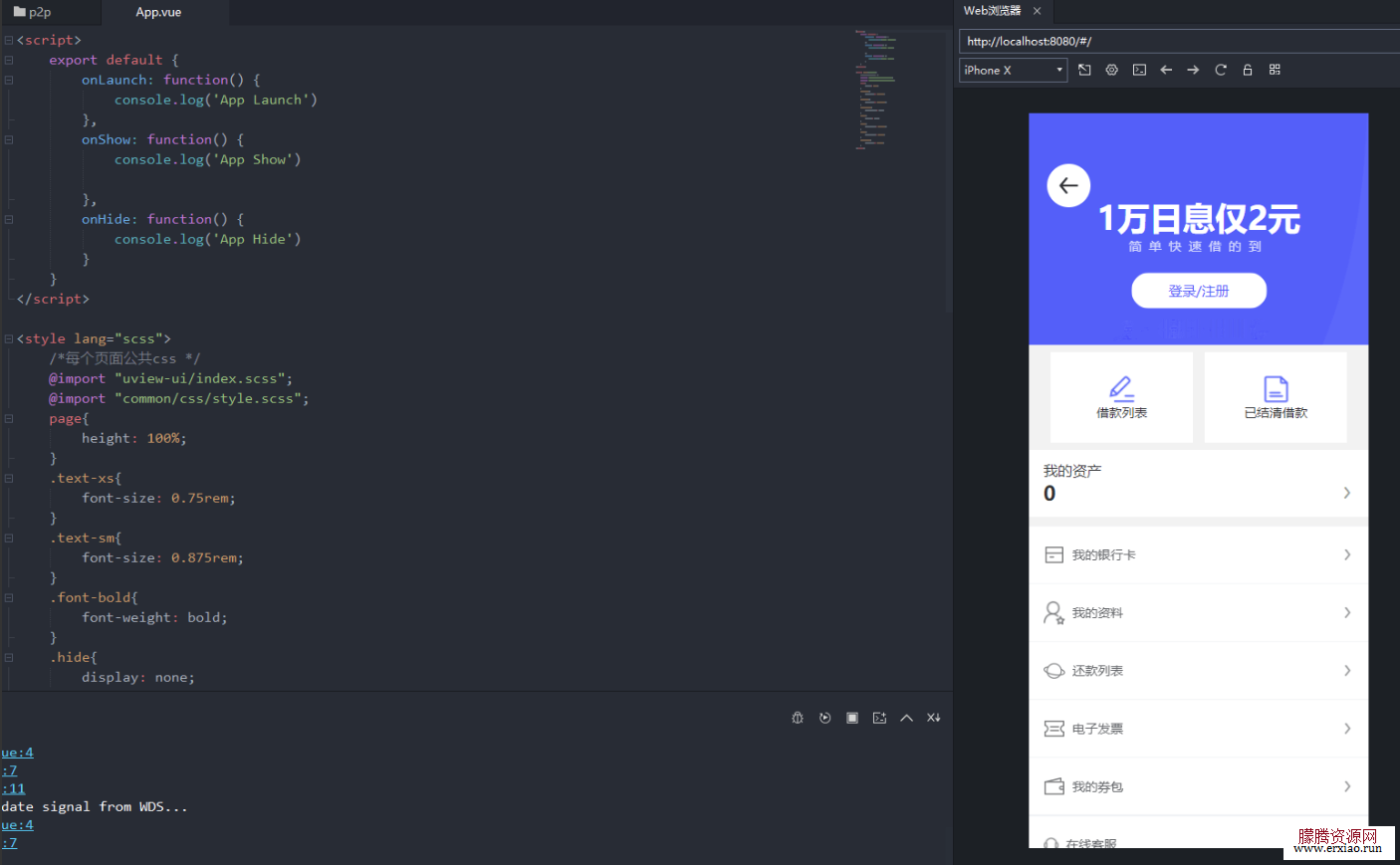Click the bank card icon beside 我的银行卡

[x=1053, y=554]
